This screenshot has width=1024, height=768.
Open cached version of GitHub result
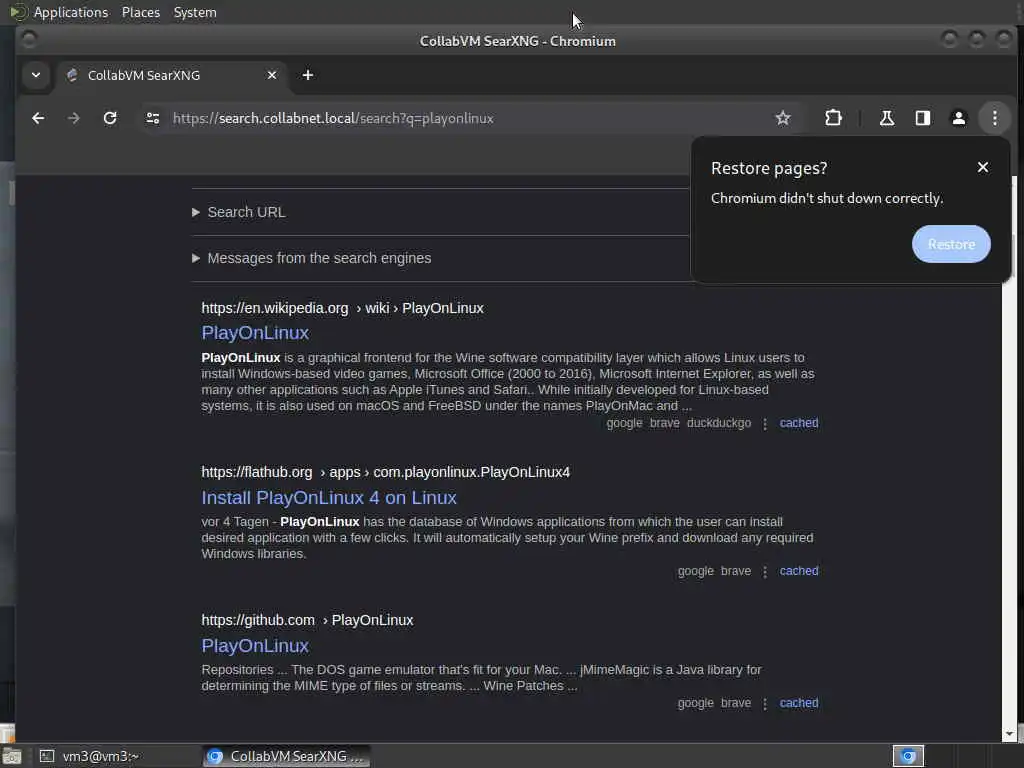pos(798,703)
